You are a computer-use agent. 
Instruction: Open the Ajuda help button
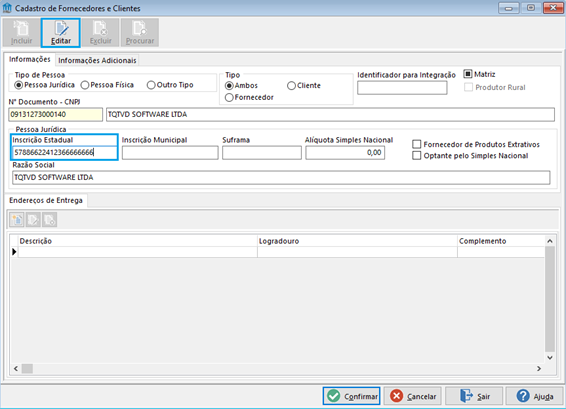pos(535,396)
